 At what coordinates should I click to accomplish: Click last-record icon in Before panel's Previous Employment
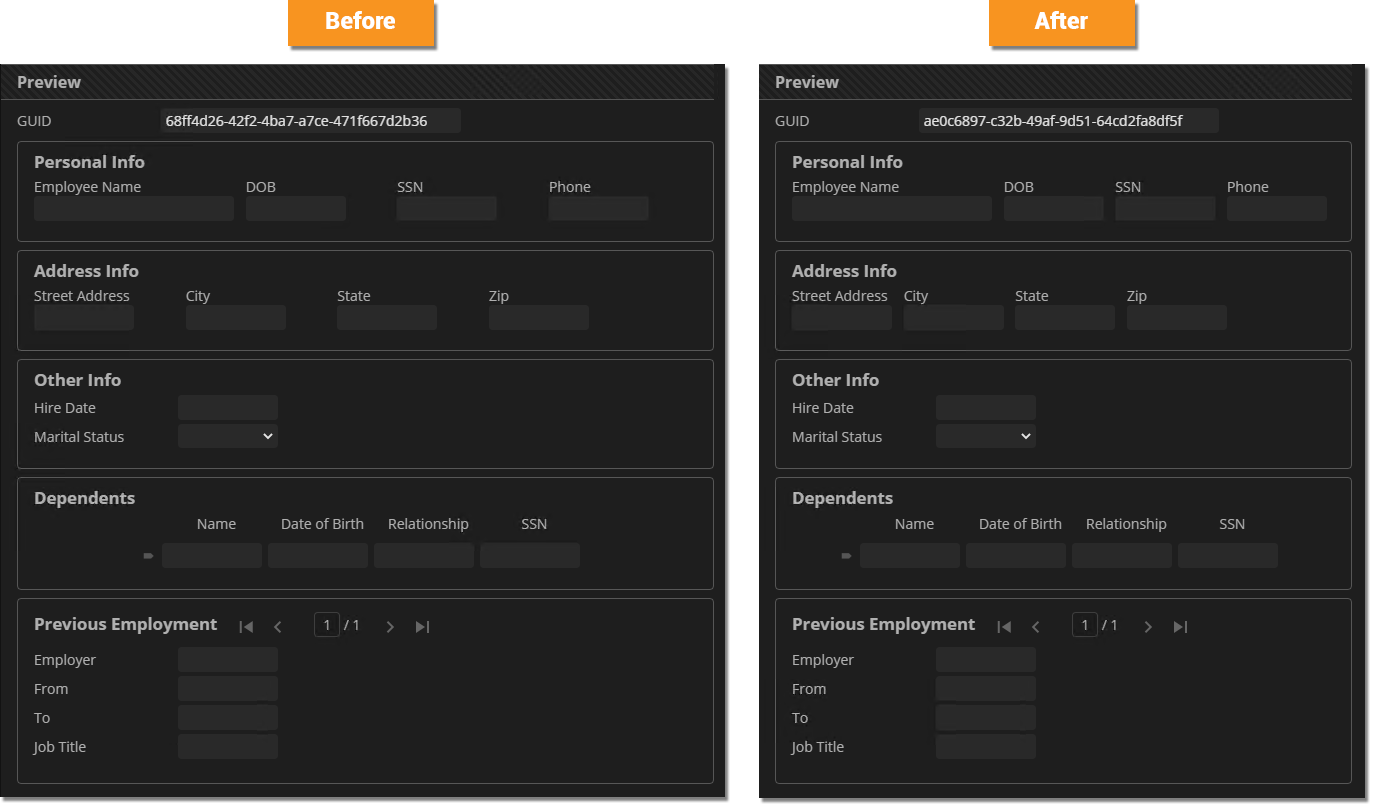[x=422, y=627]
